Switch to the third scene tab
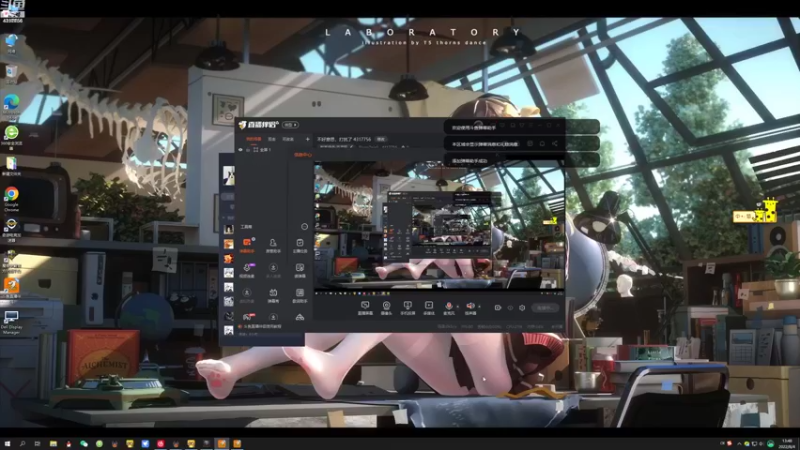The height and width of the screenshot is (450, 800). [288, 139]
